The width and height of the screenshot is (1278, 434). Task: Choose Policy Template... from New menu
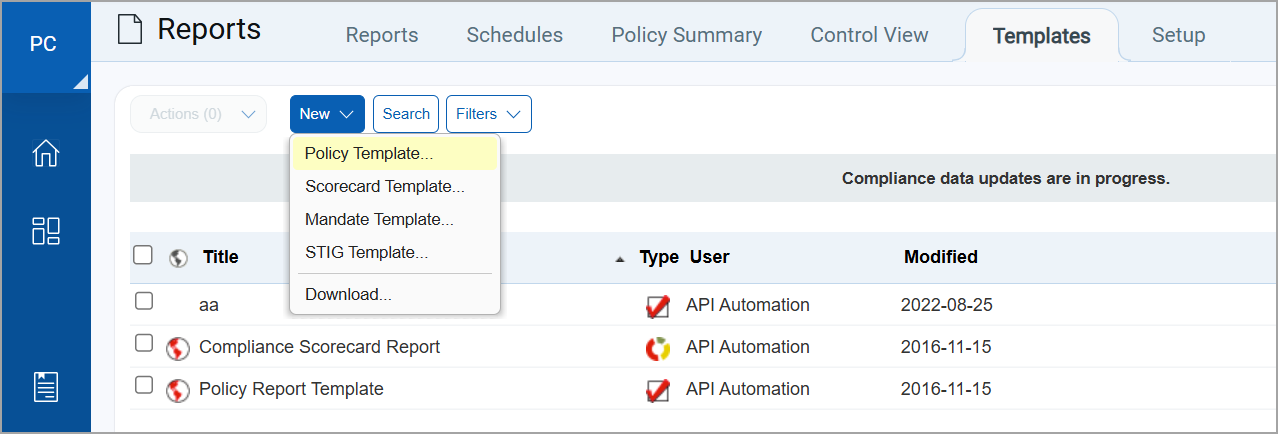pyautogui.click(x=395, y=154)
